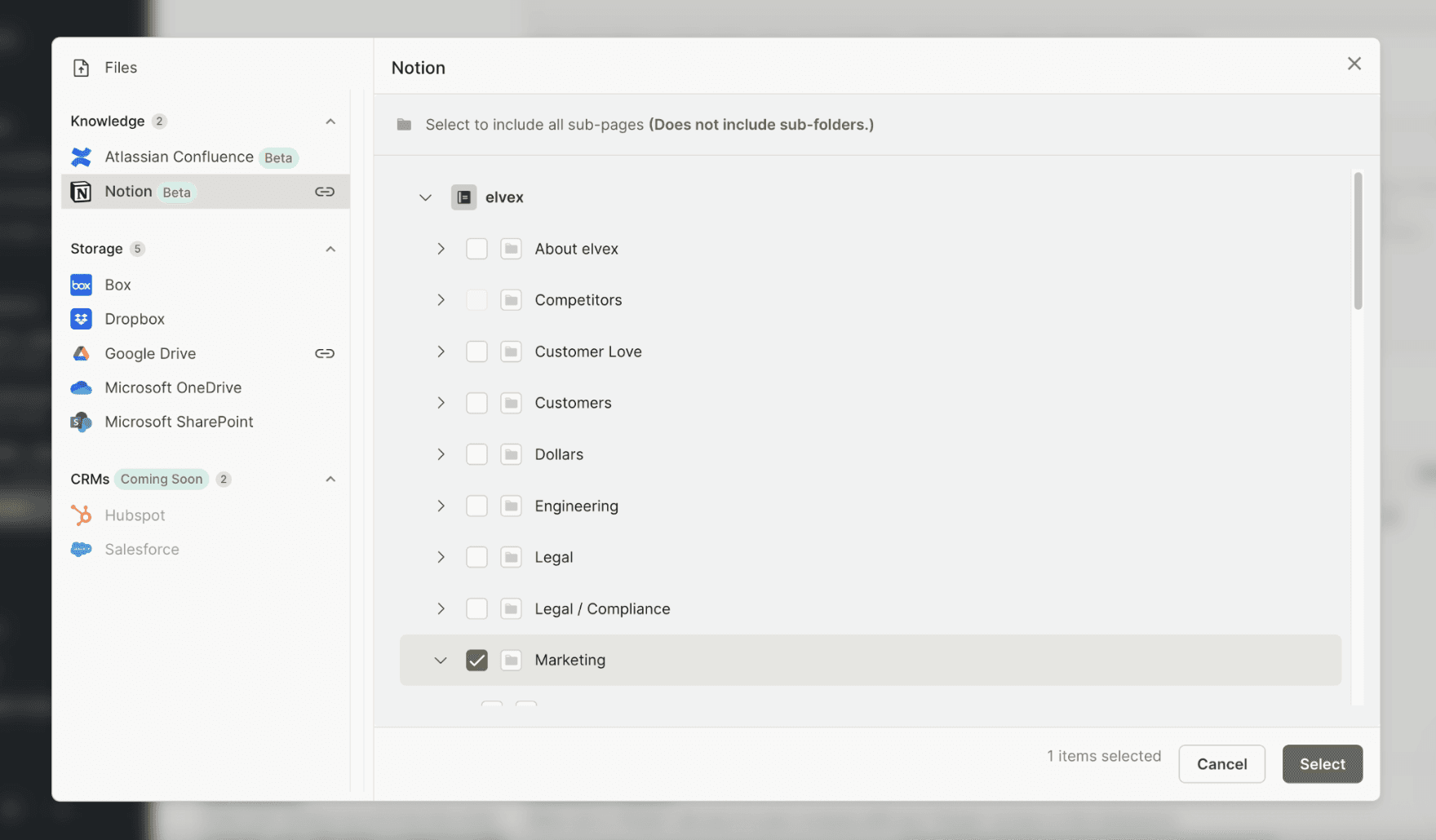Screen dimensions: 1436x840
Task: Click the Microsoft SharePoint icon
Action: click(81, 422)
